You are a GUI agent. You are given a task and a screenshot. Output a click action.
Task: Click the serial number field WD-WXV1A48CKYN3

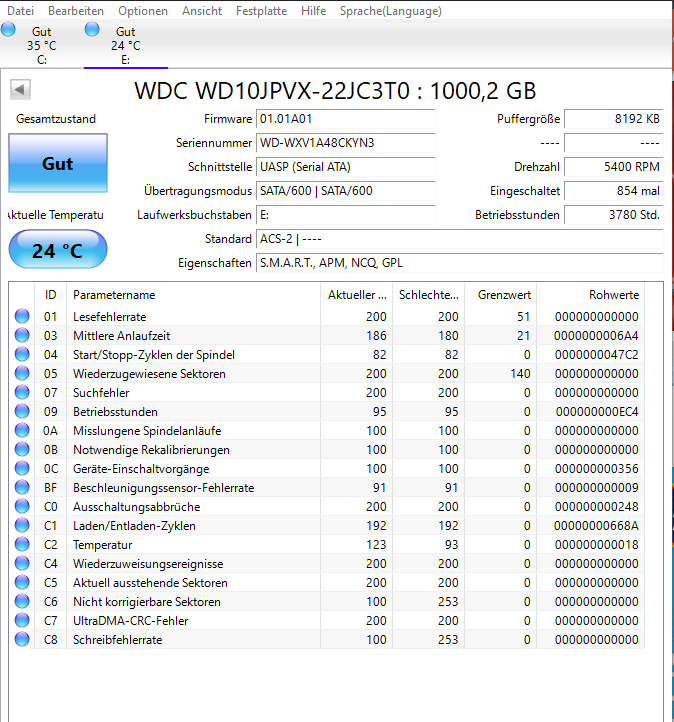[345, 143]
